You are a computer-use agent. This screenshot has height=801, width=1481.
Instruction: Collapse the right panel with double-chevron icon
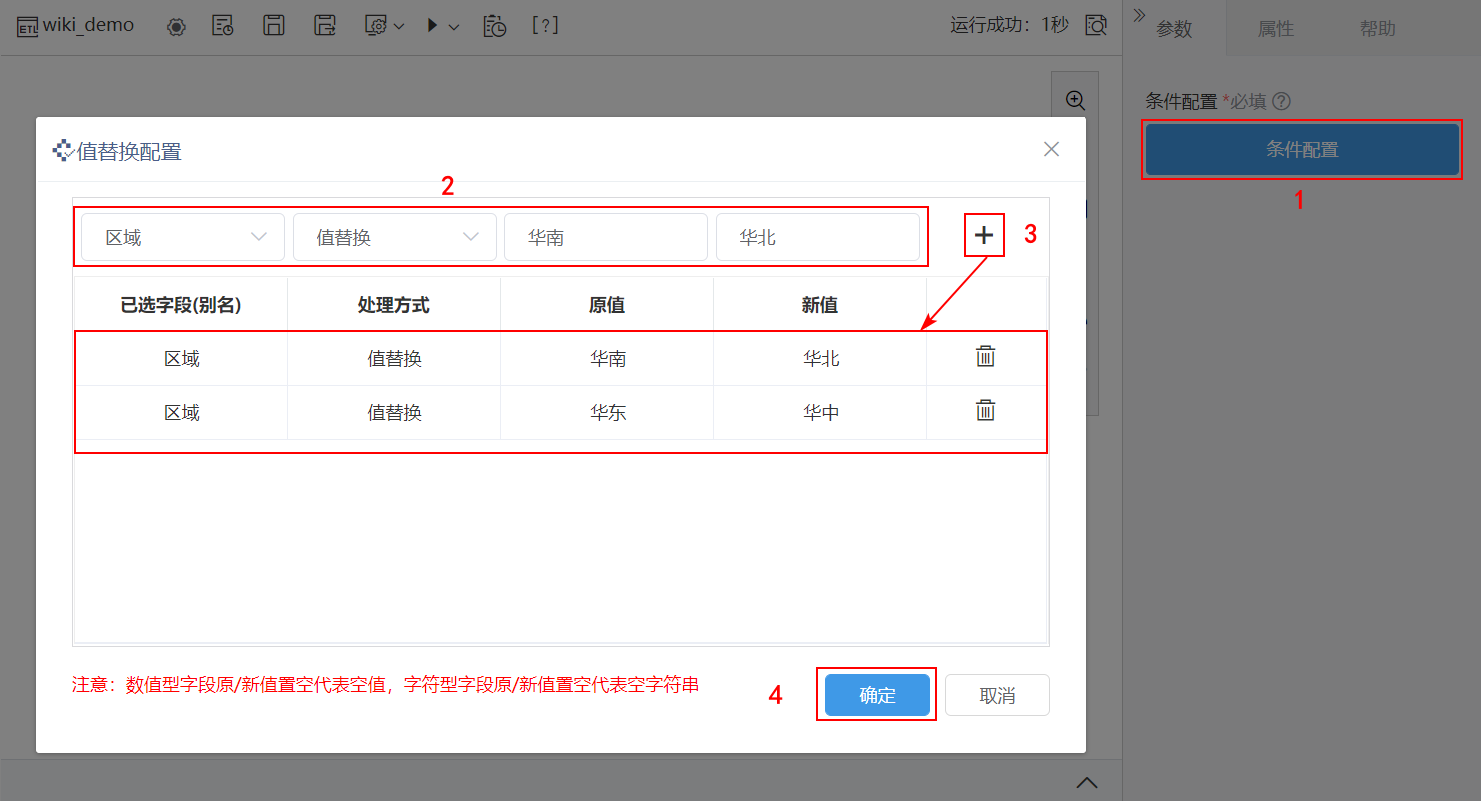1139,14
